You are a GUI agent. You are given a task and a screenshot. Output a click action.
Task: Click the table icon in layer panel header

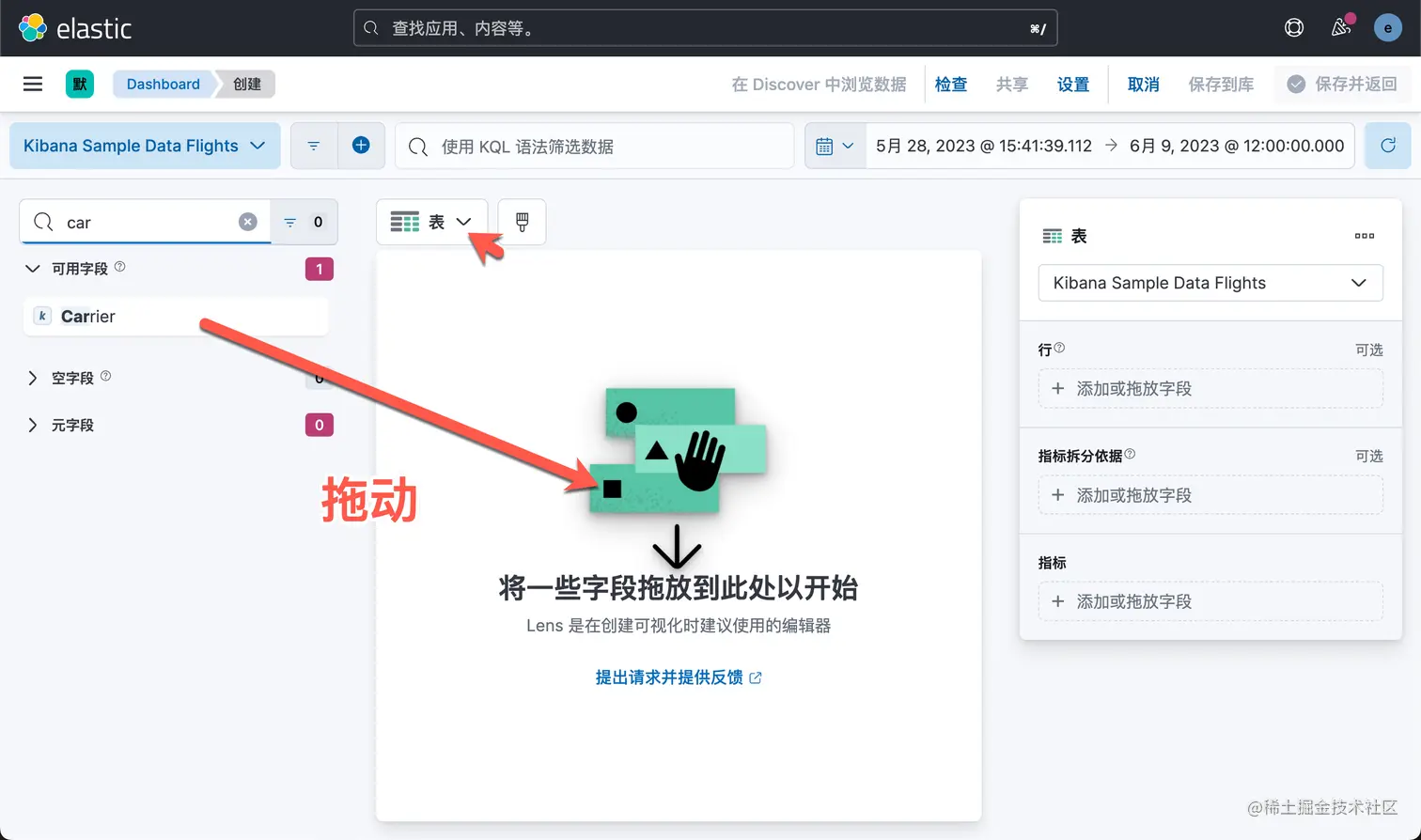(x=1053, y=236)
